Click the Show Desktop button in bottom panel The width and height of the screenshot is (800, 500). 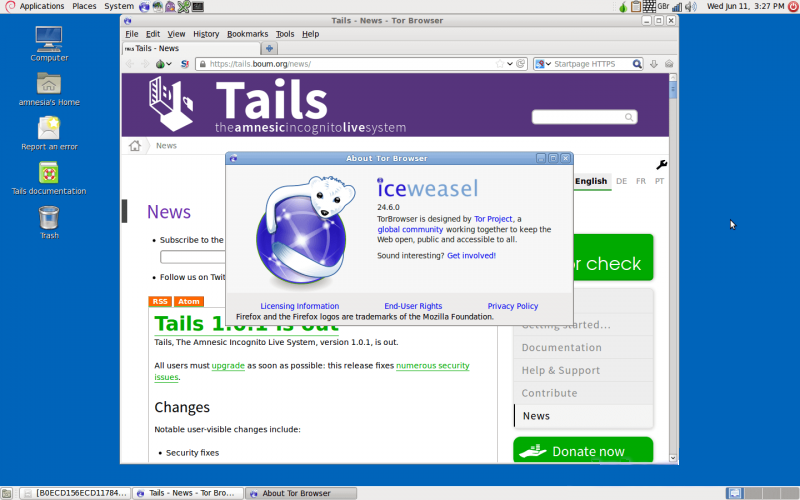tap(7, 493)
